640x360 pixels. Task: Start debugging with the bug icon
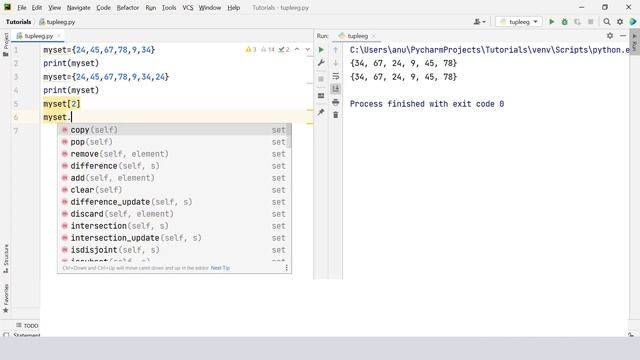564,22
